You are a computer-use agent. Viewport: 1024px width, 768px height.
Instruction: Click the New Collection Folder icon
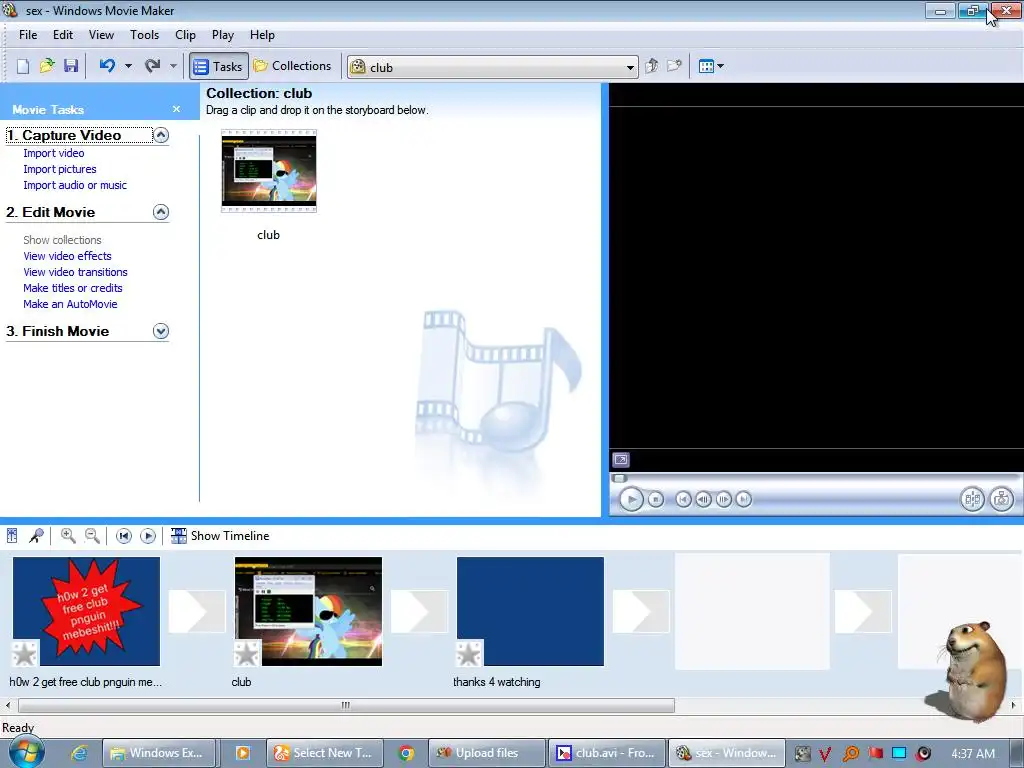coord(674,66)
